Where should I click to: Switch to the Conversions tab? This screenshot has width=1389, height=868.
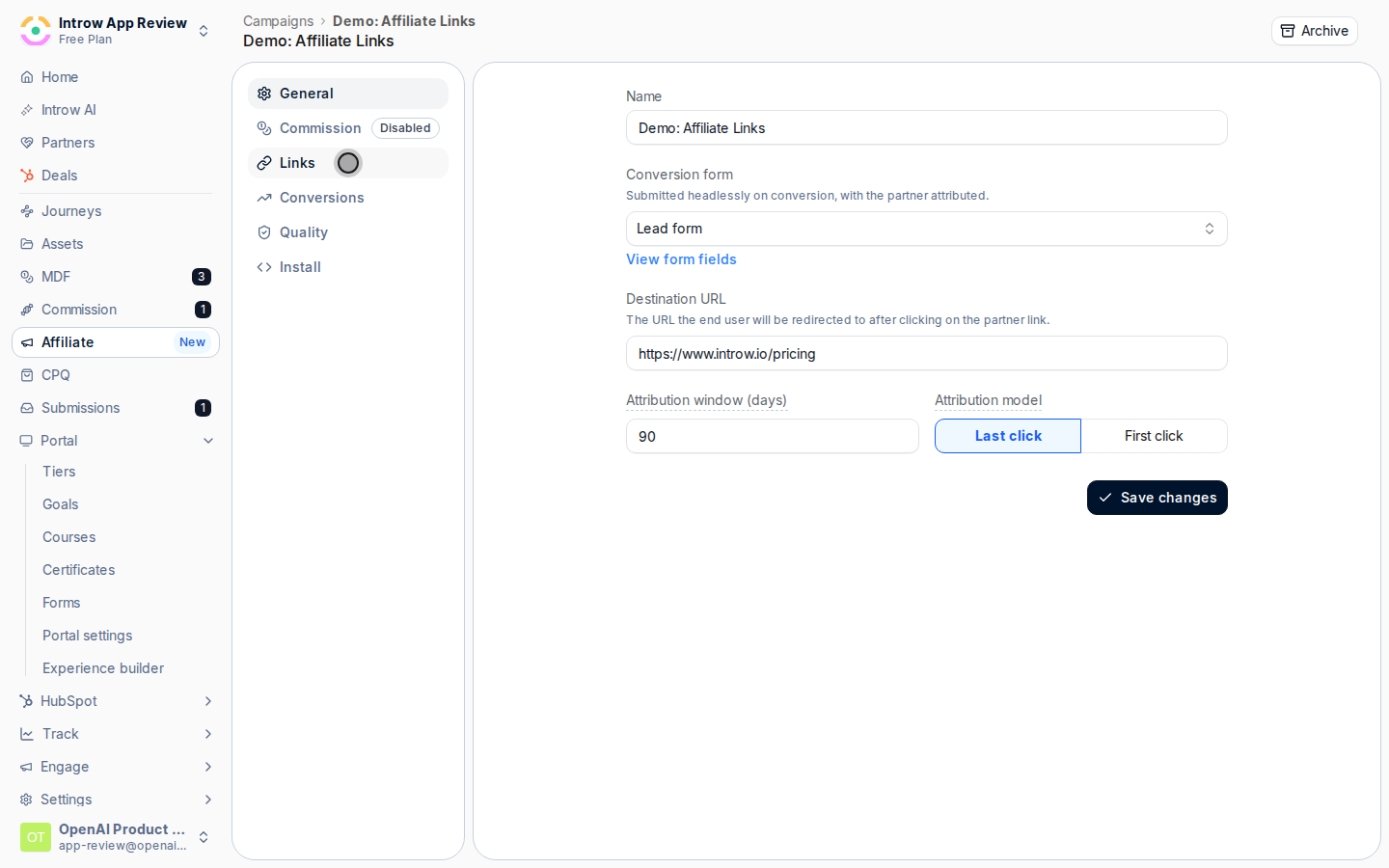coord(348,198)
